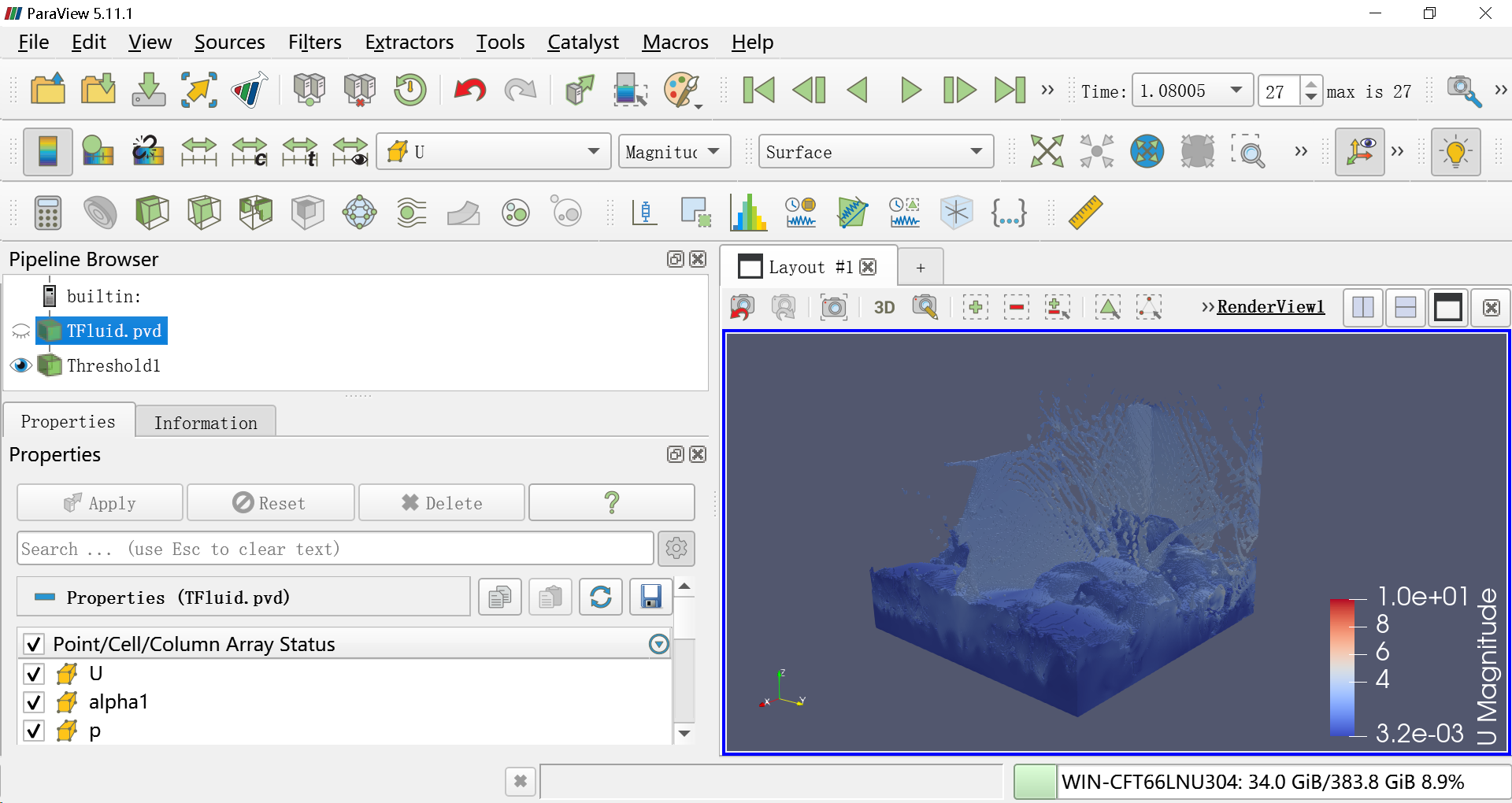This screenshot has width=1512, height=803.
Task: Capture a screenshot of the render view
Action: pyautogui.click(x=834, y=307)
